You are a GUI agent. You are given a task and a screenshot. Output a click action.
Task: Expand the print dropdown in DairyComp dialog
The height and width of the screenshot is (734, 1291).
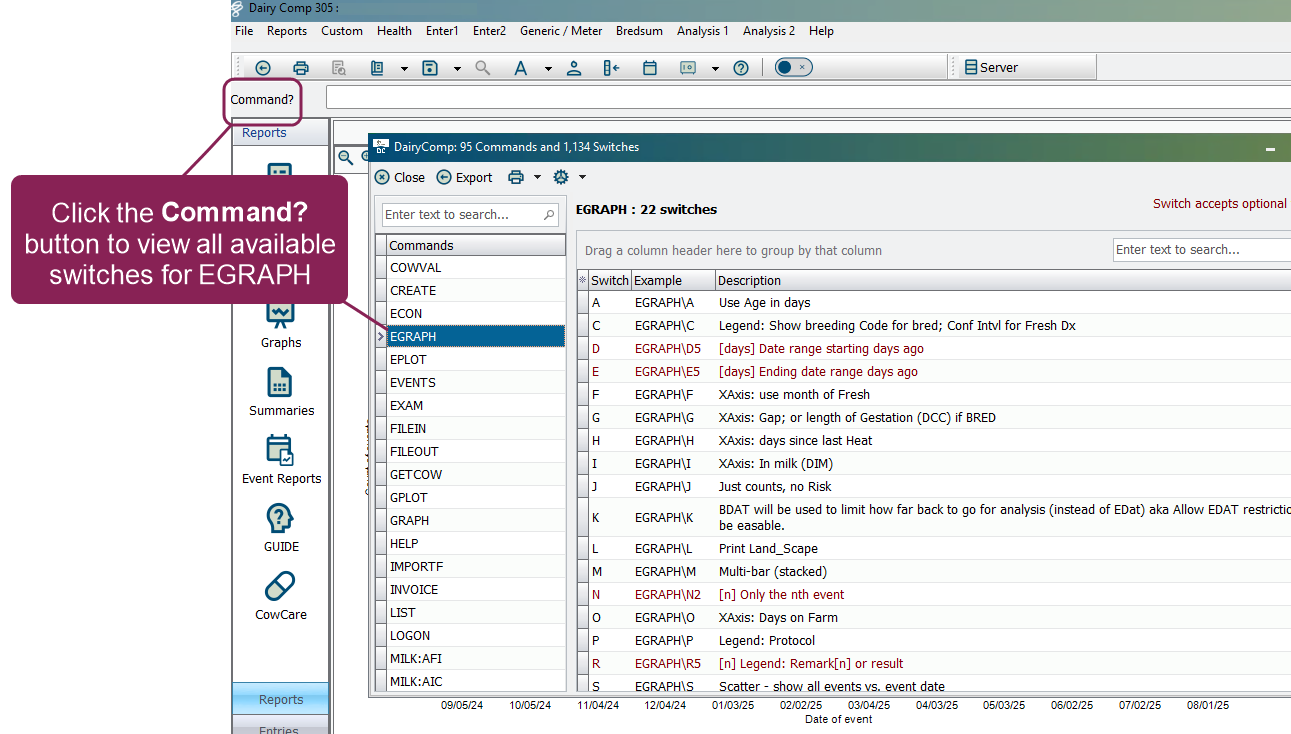pyautogui.click(x=537, y=178)
